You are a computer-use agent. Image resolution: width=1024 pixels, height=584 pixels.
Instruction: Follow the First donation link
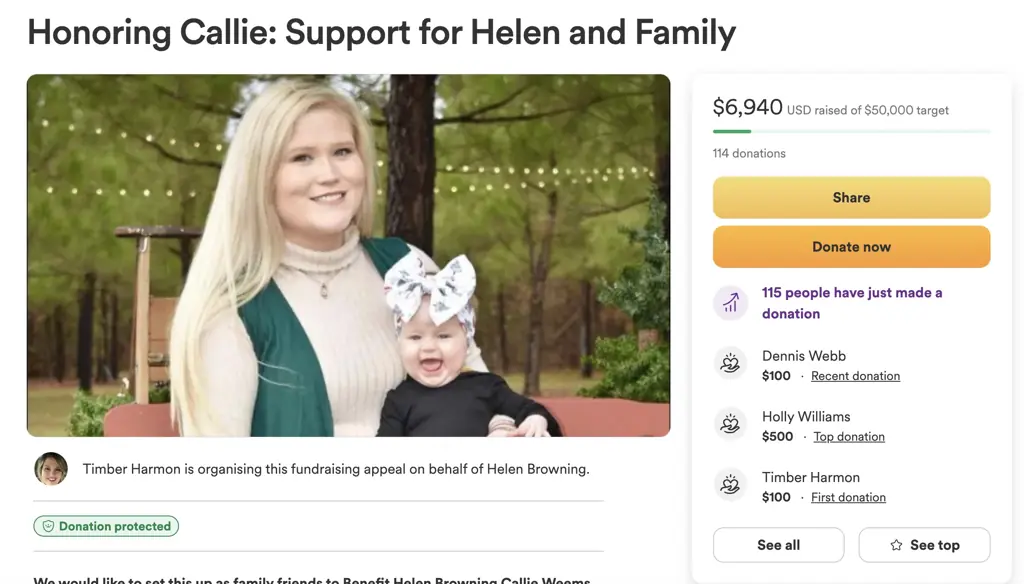(848, 497)
